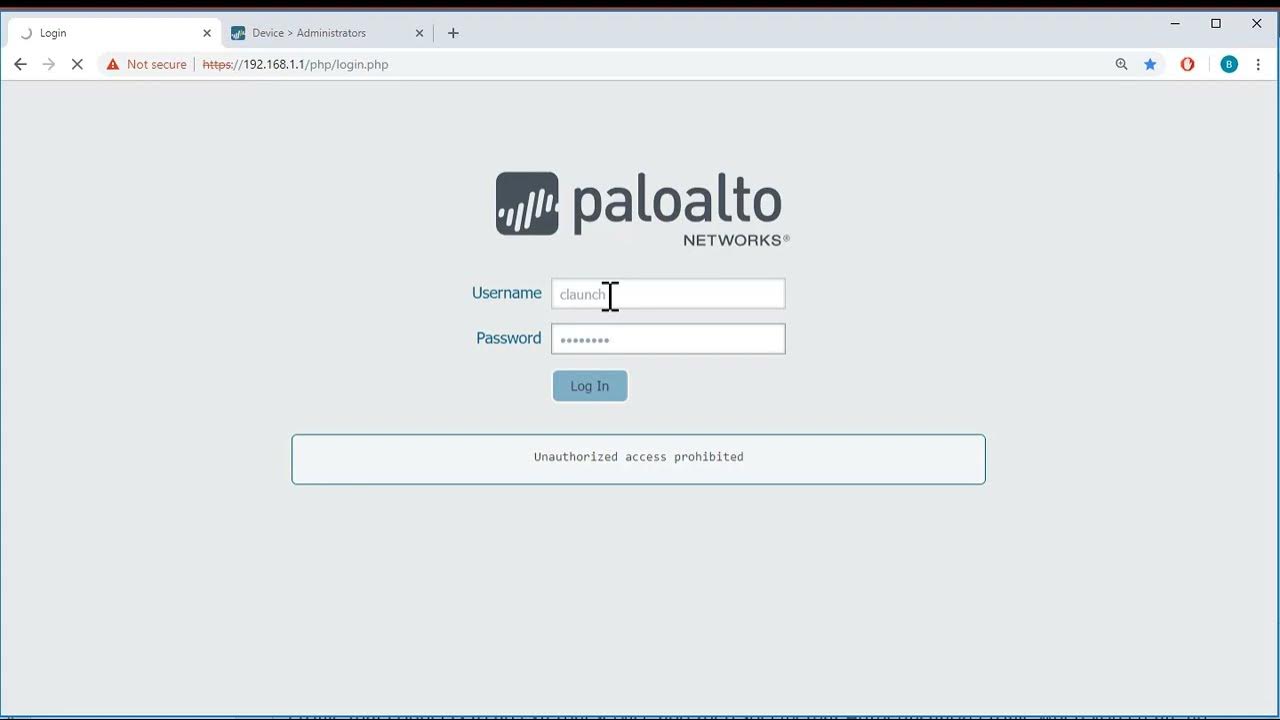1280x720 pixels.
Task: Open Chrome three-dot menu
Action: click(1259, 64)
